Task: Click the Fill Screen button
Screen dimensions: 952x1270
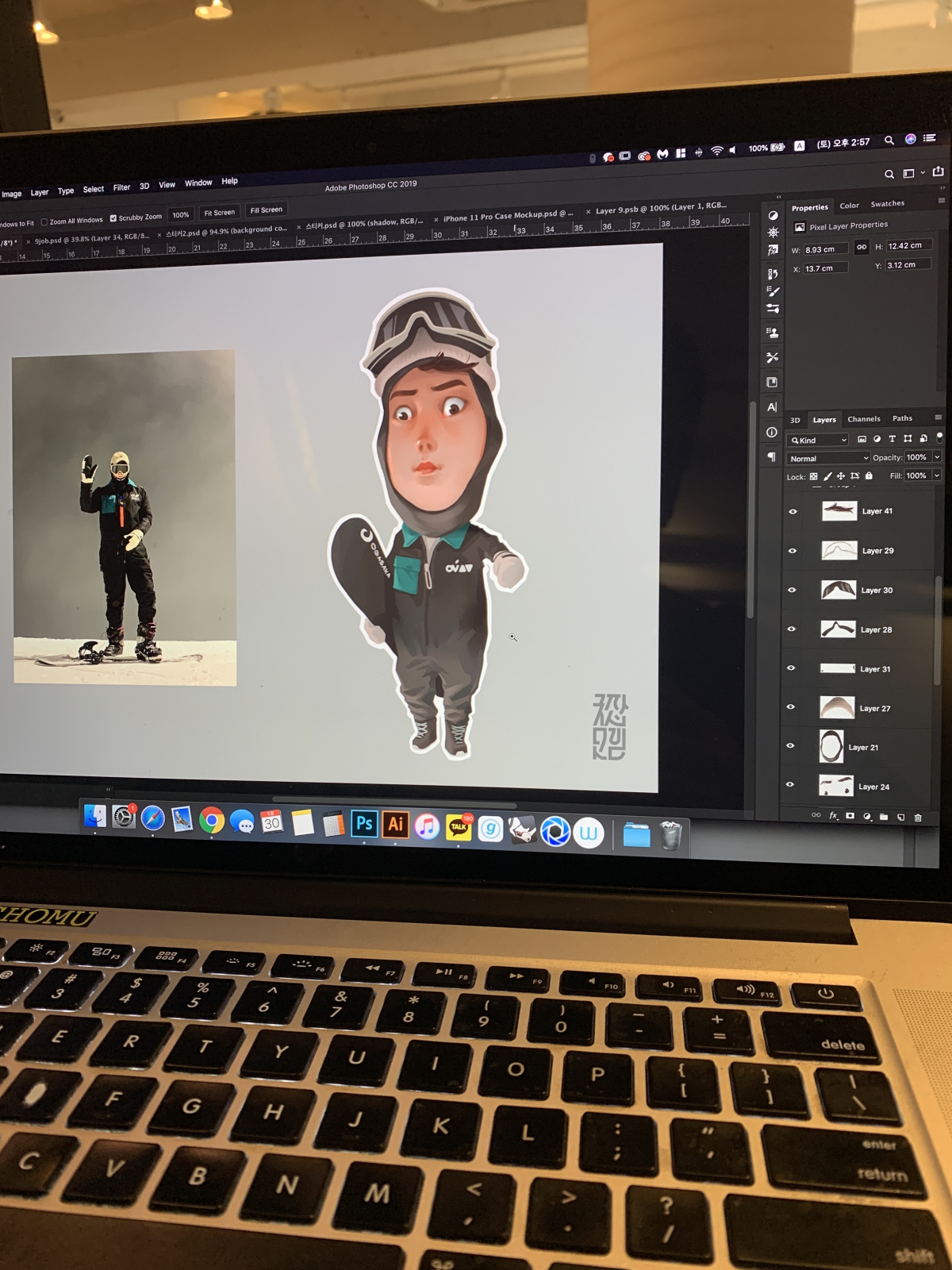Action: [x=267, y=210]
